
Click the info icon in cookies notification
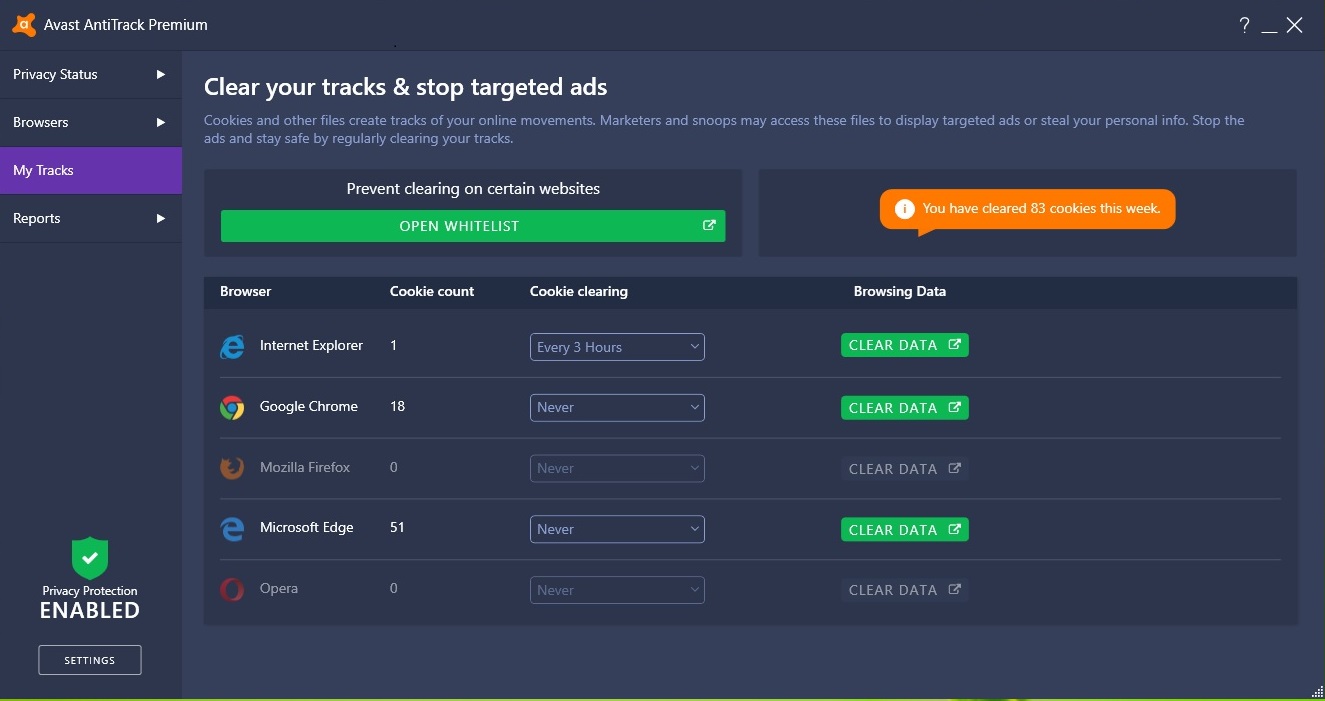904,209
